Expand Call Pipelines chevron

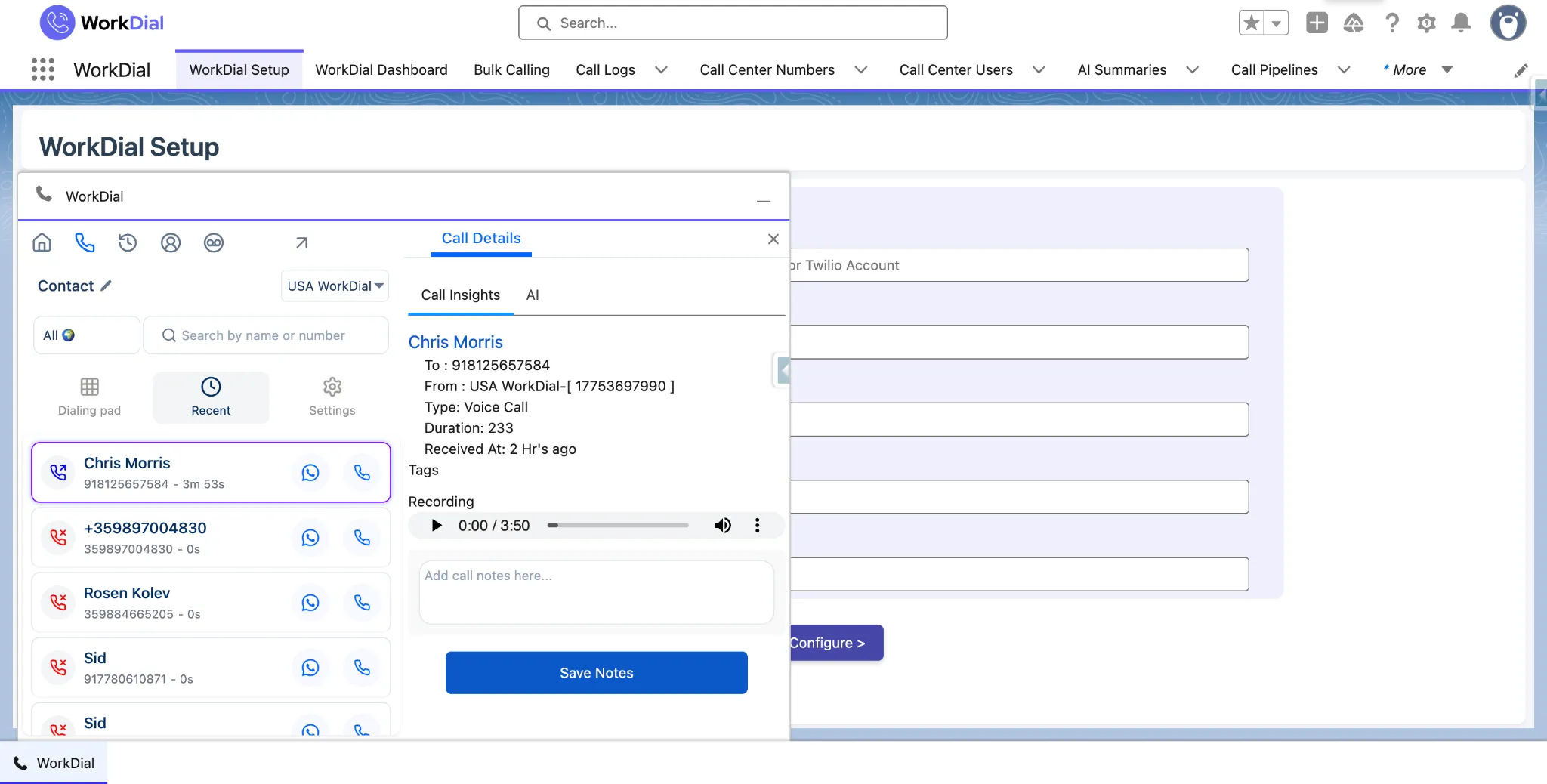pyautogui.click(x=1344, y=70)
